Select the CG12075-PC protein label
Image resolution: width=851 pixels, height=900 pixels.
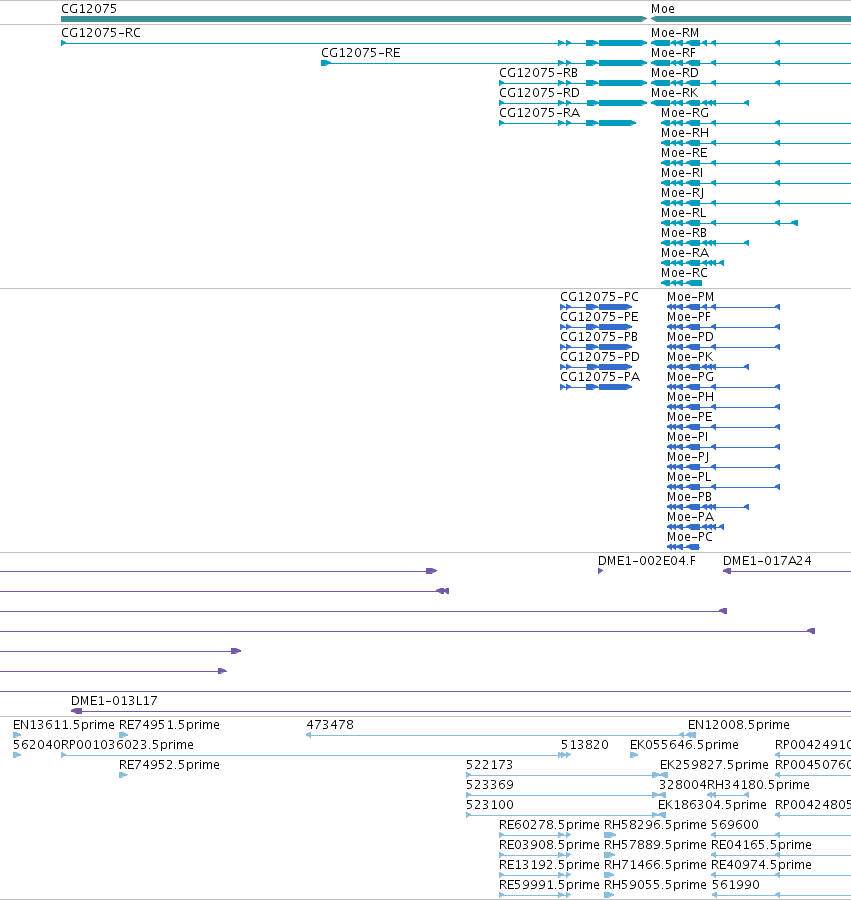600,297
